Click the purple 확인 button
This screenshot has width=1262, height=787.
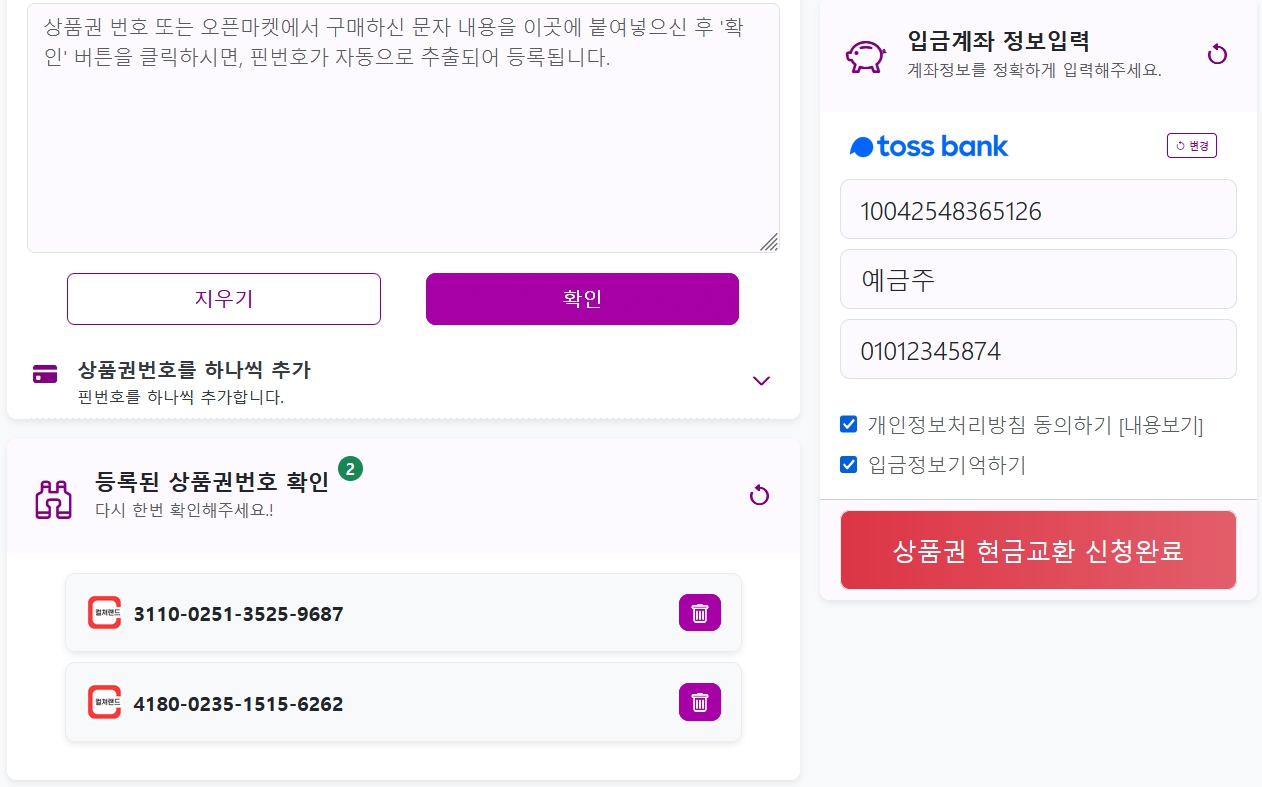point(582,299)
